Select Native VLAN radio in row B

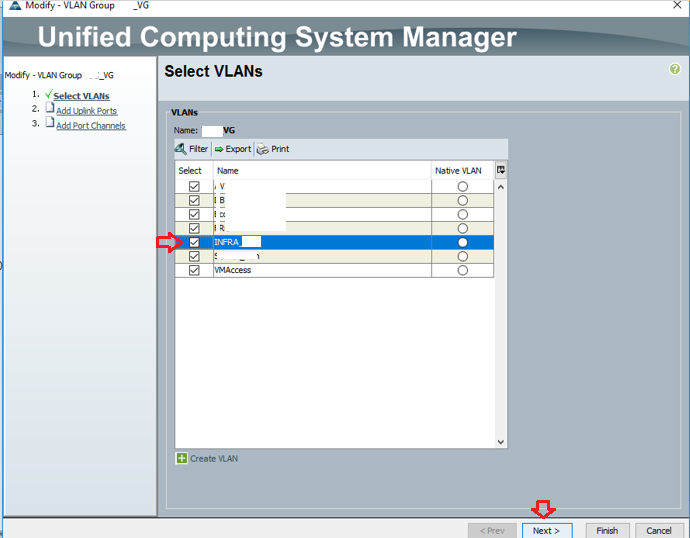coord(462,201)
